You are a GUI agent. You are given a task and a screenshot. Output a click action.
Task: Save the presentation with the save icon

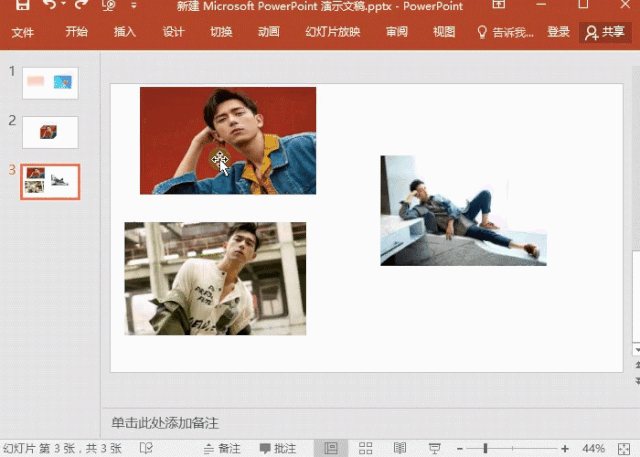tap(22, 5)
